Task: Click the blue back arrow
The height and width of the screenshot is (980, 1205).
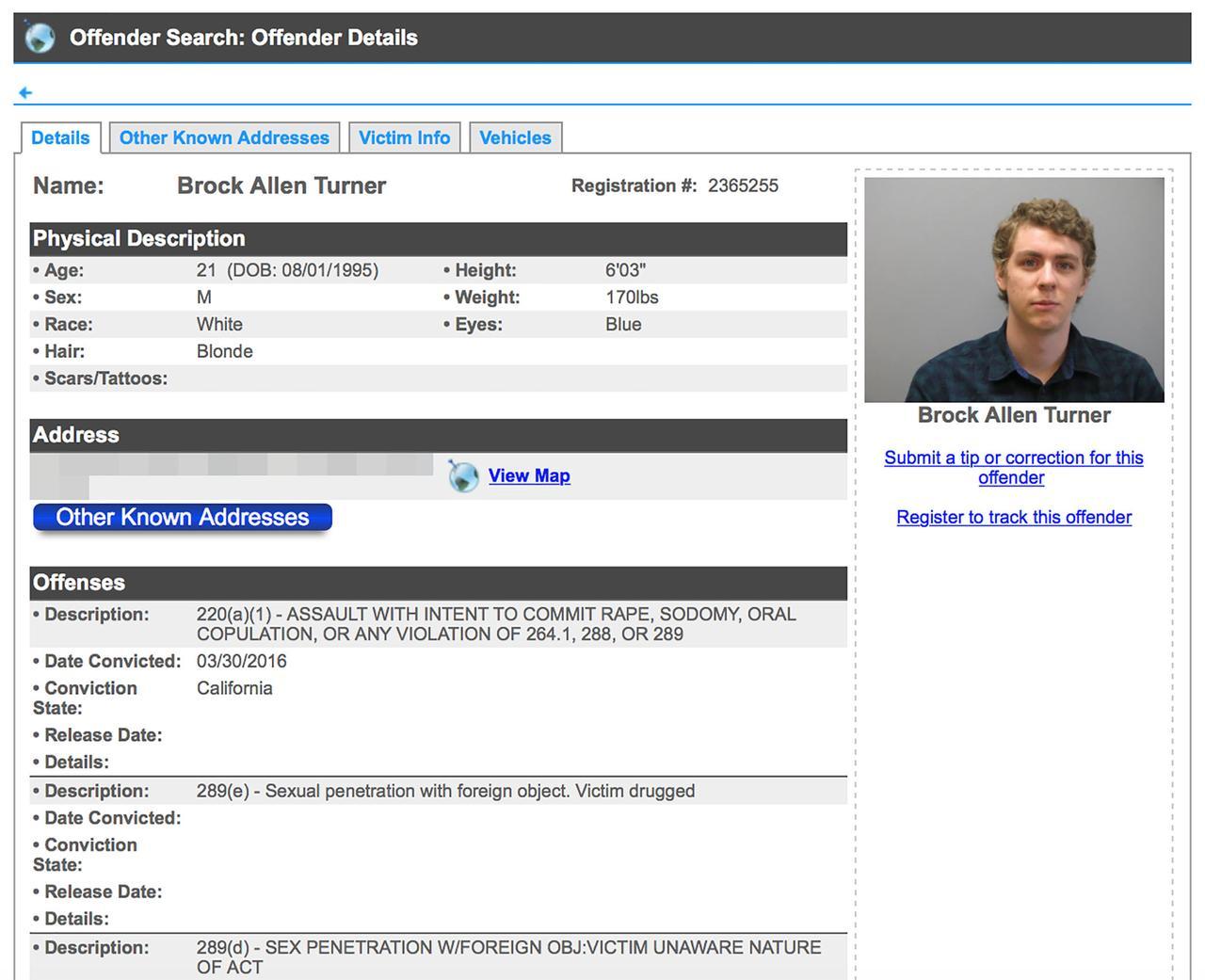Action: [x=25, y=92]
